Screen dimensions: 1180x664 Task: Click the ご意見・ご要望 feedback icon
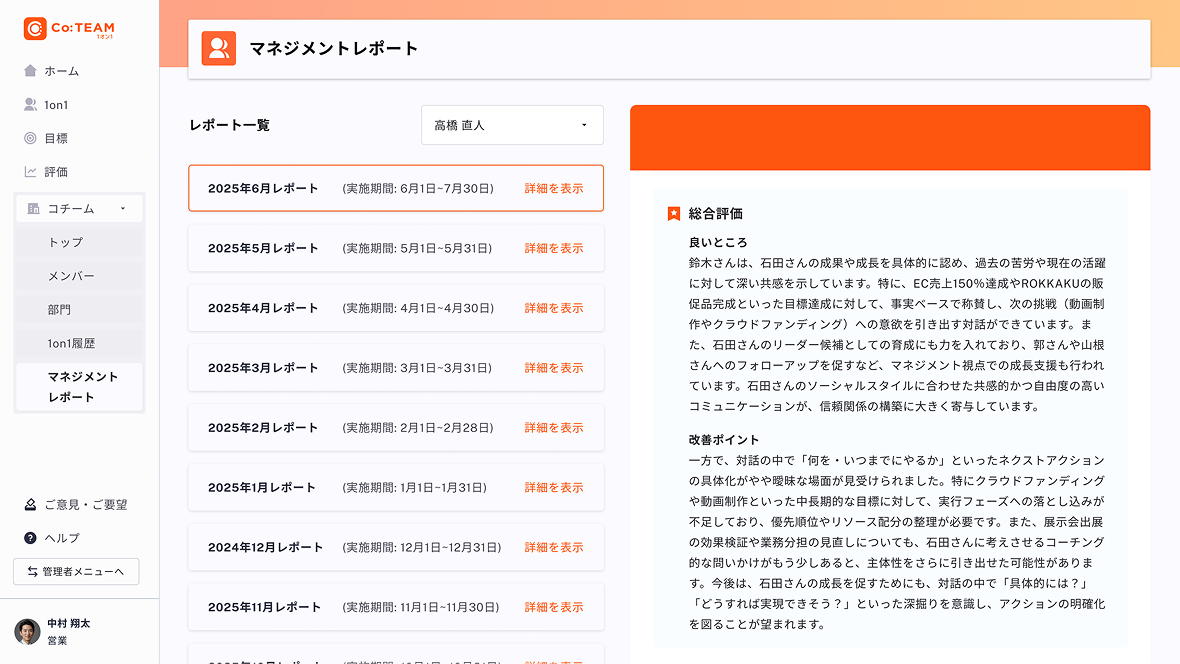pyautogui.click(x=30, y=505)
